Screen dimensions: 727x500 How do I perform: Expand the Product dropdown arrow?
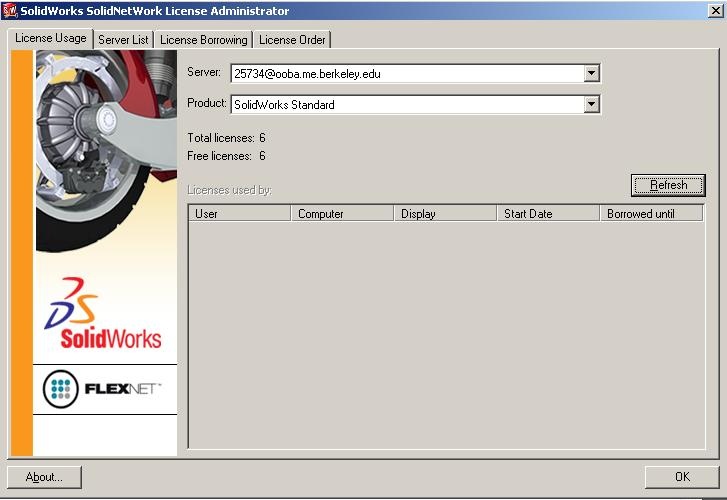coord(591,104)
